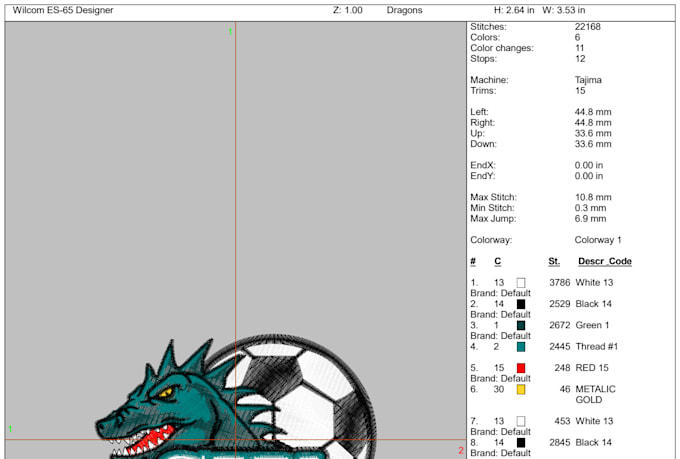Viewport: 680px width, 459px height.
Task: Click the METALIC GOLD thread description
Action: click(x=595, y=394)
